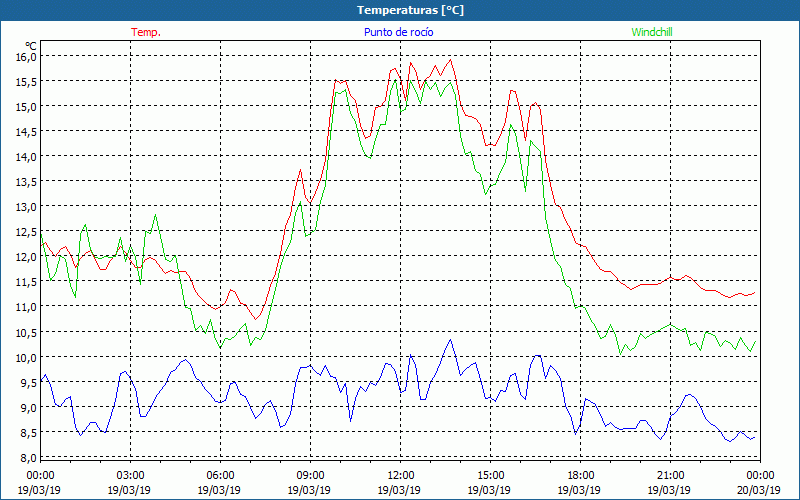The height and width of the screenshot is (500, 800).
Task: Click the '21:00' time axis label
Action: 670,476
